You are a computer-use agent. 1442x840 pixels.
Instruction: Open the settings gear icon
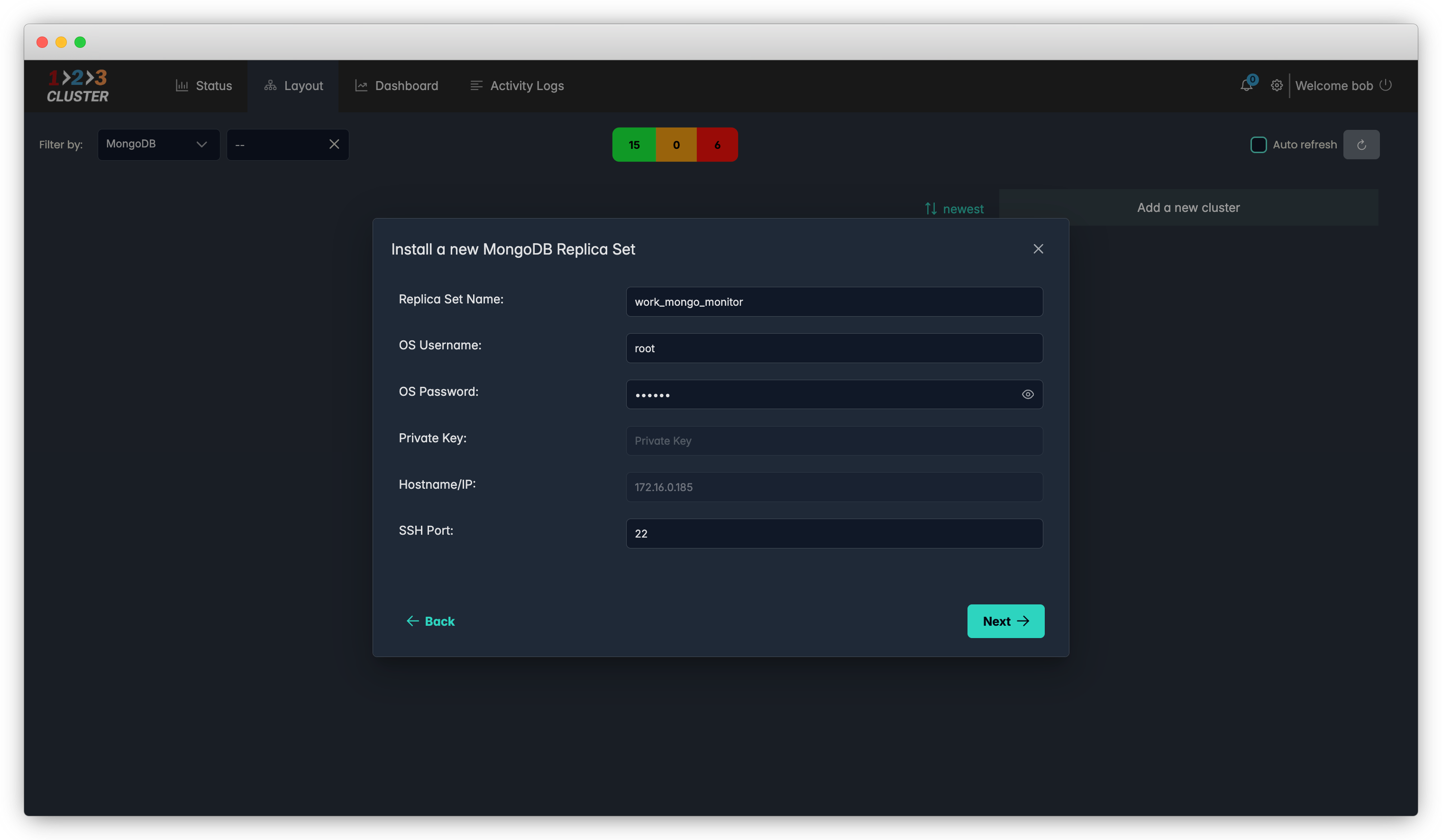pos(1276,85)
